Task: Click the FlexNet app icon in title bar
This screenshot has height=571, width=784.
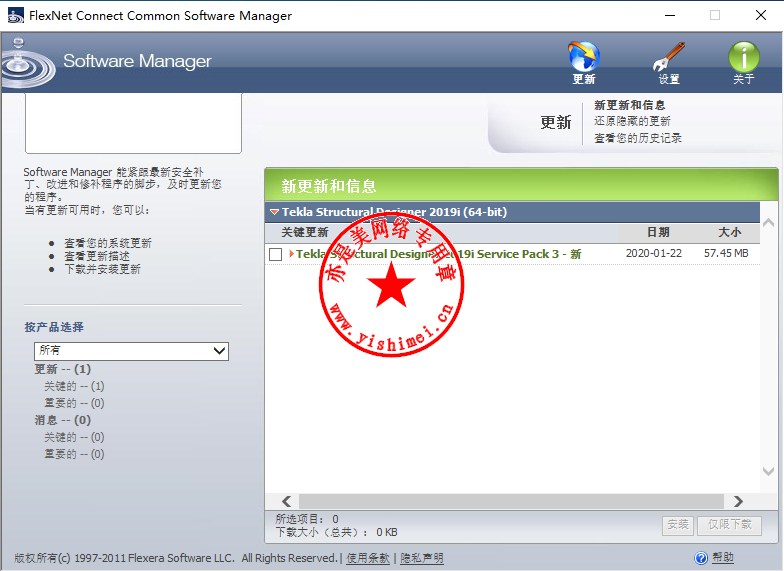Action: tap(16, 16)
